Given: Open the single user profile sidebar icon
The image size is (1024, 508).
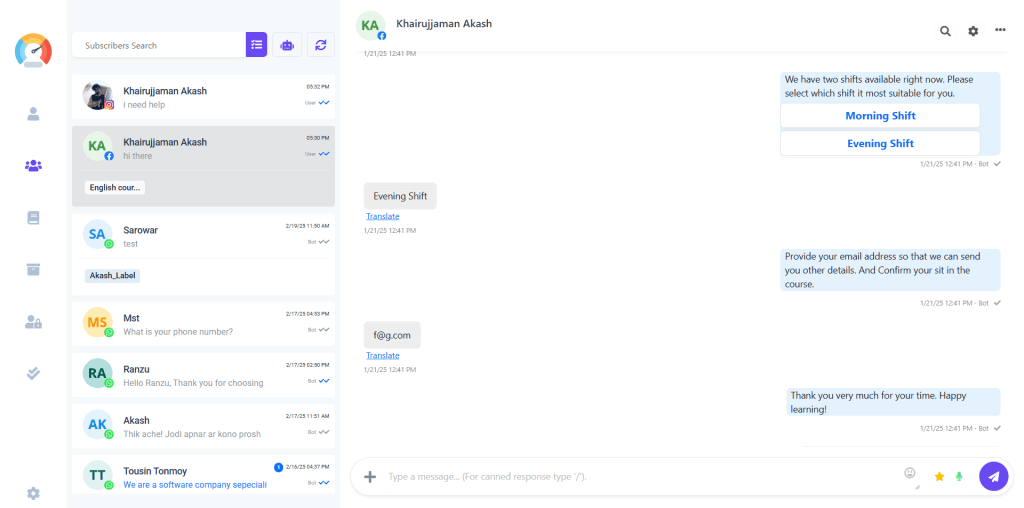Looking at the screenshot, I should (33, 114).
